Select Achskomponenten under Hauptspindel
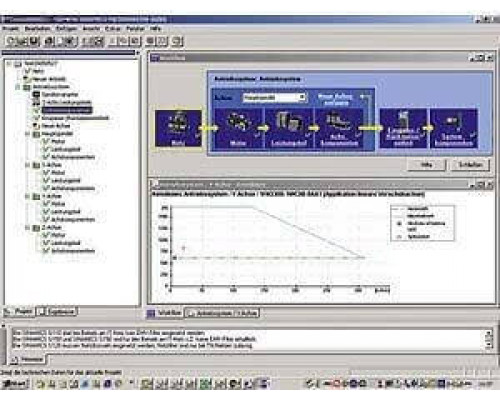 coord(73,157)
